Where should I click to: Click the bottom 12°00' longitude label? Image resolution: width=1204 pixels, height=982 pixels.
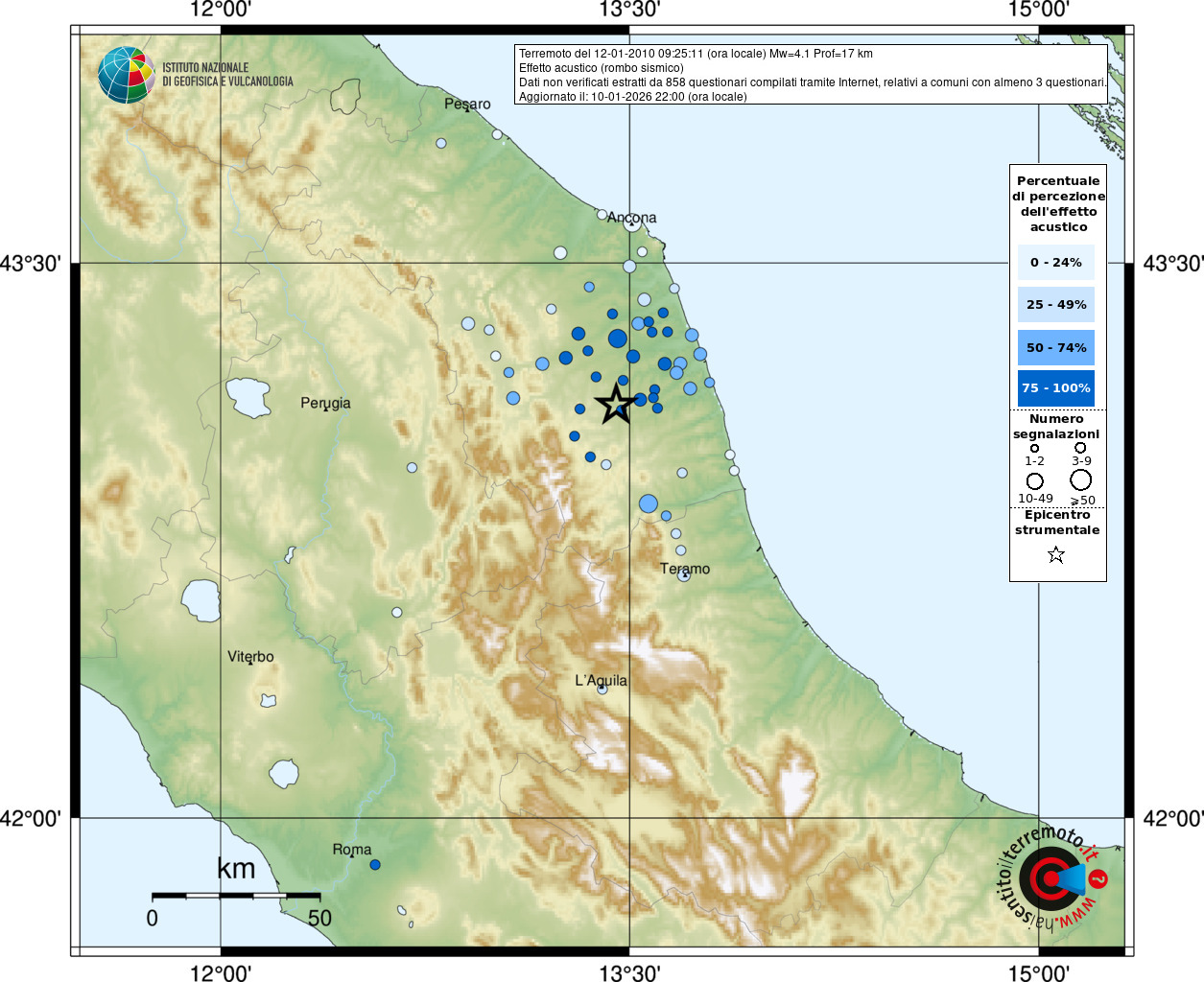[221, 973]
